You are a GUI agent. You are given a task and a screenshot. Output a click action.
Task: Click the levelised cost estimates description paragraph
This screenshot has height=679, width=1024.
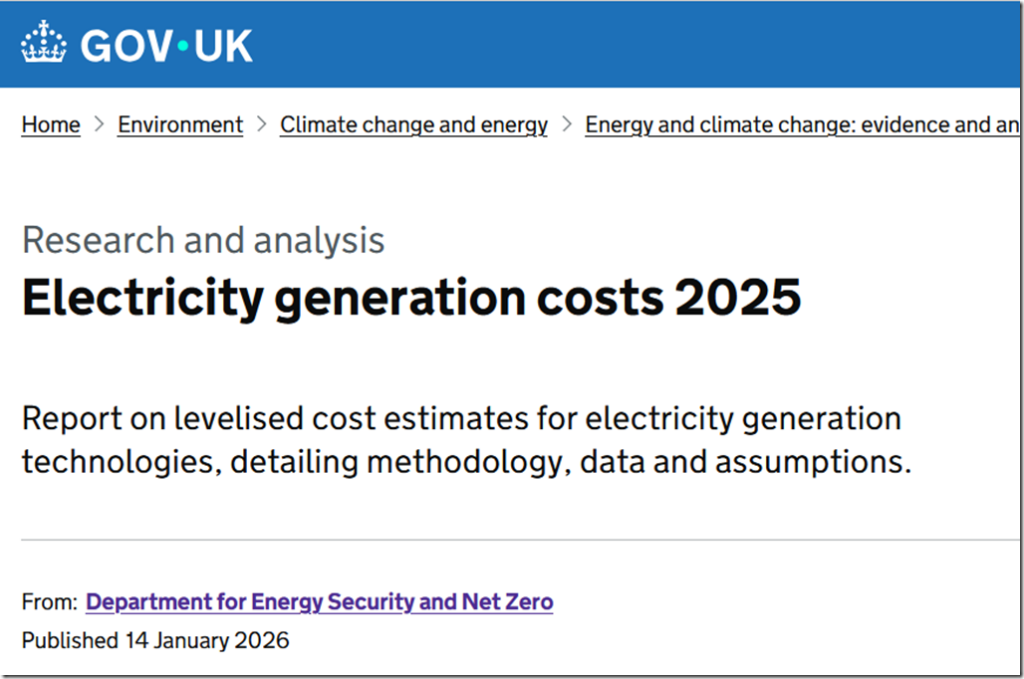(x=461, y=418)
